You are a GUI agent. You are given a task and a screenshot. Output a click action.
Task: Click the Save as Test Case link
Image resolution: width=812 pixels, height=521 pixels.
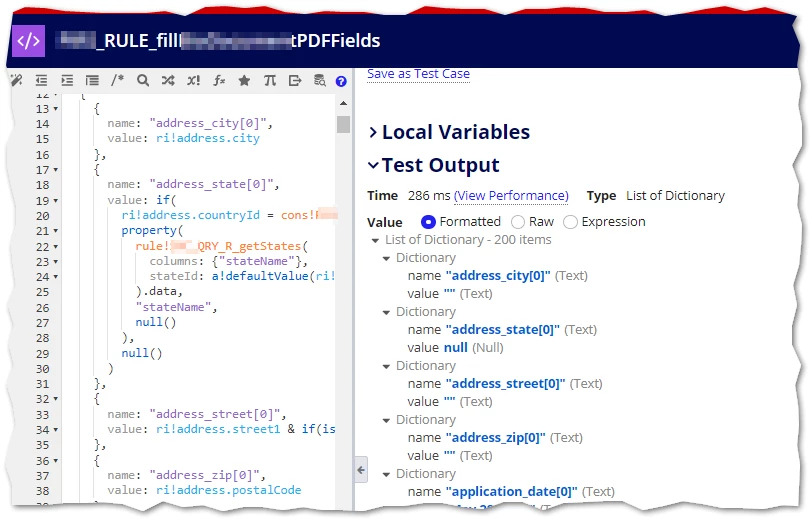click(x=418, y=74)
